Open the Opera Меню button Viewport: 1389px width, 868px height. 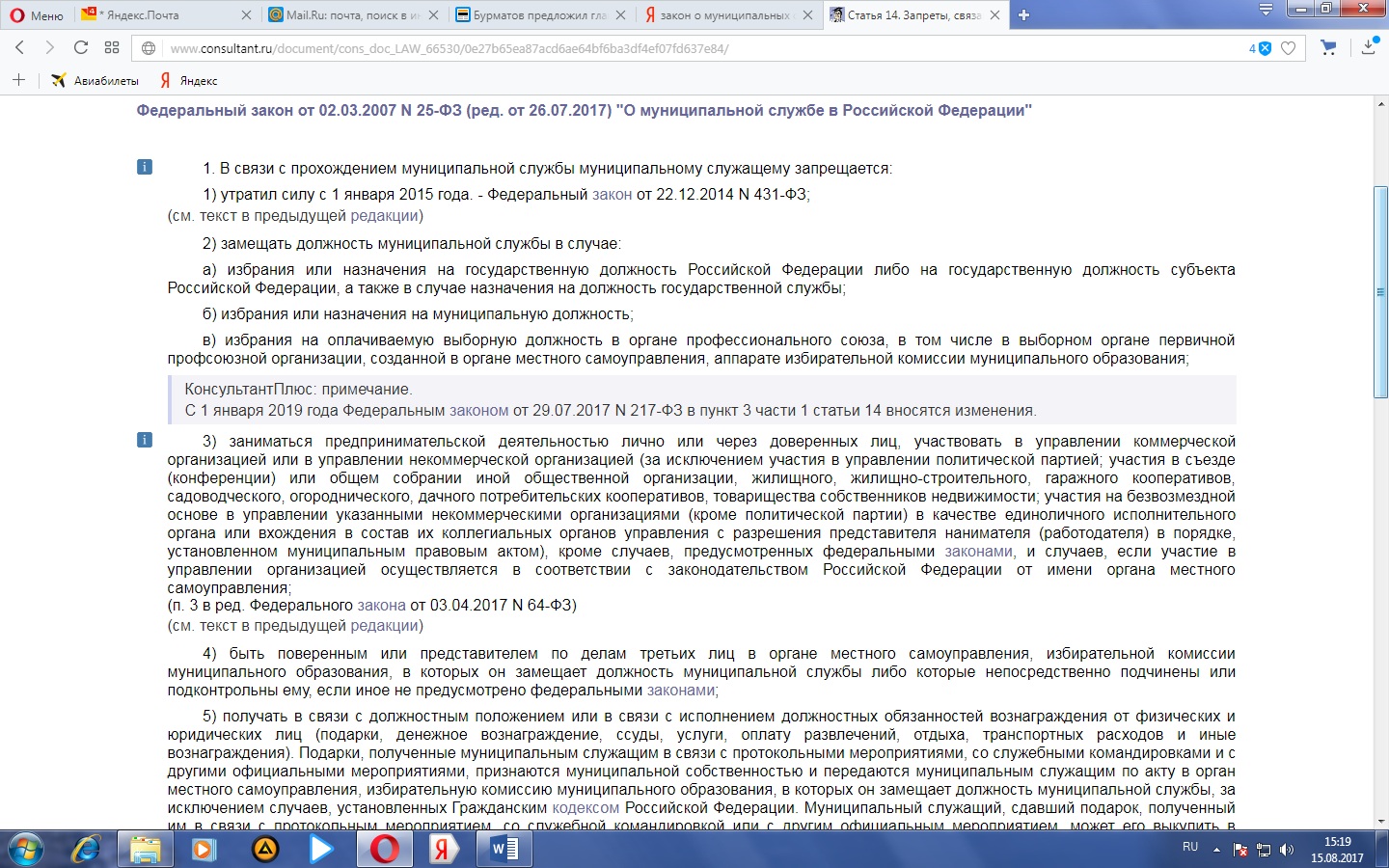[37, 15]
